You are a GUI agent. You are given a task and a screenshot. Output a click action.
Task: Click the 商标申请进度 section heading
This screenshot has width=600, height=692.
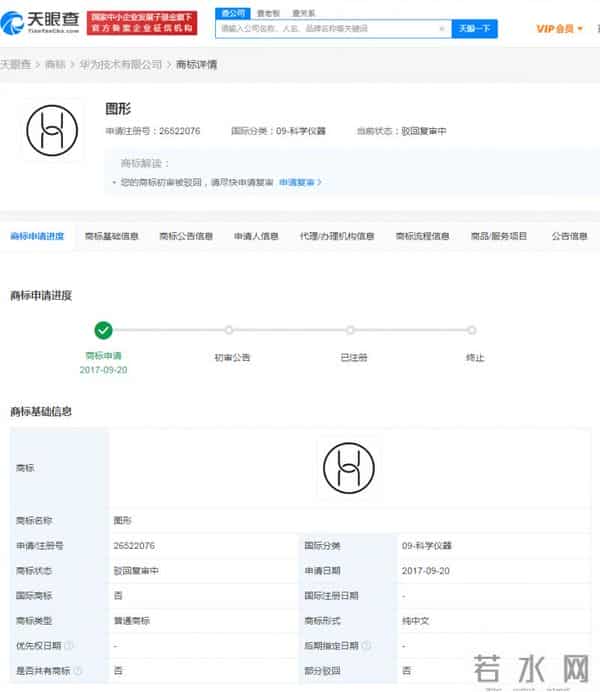(x=41, y=295)
